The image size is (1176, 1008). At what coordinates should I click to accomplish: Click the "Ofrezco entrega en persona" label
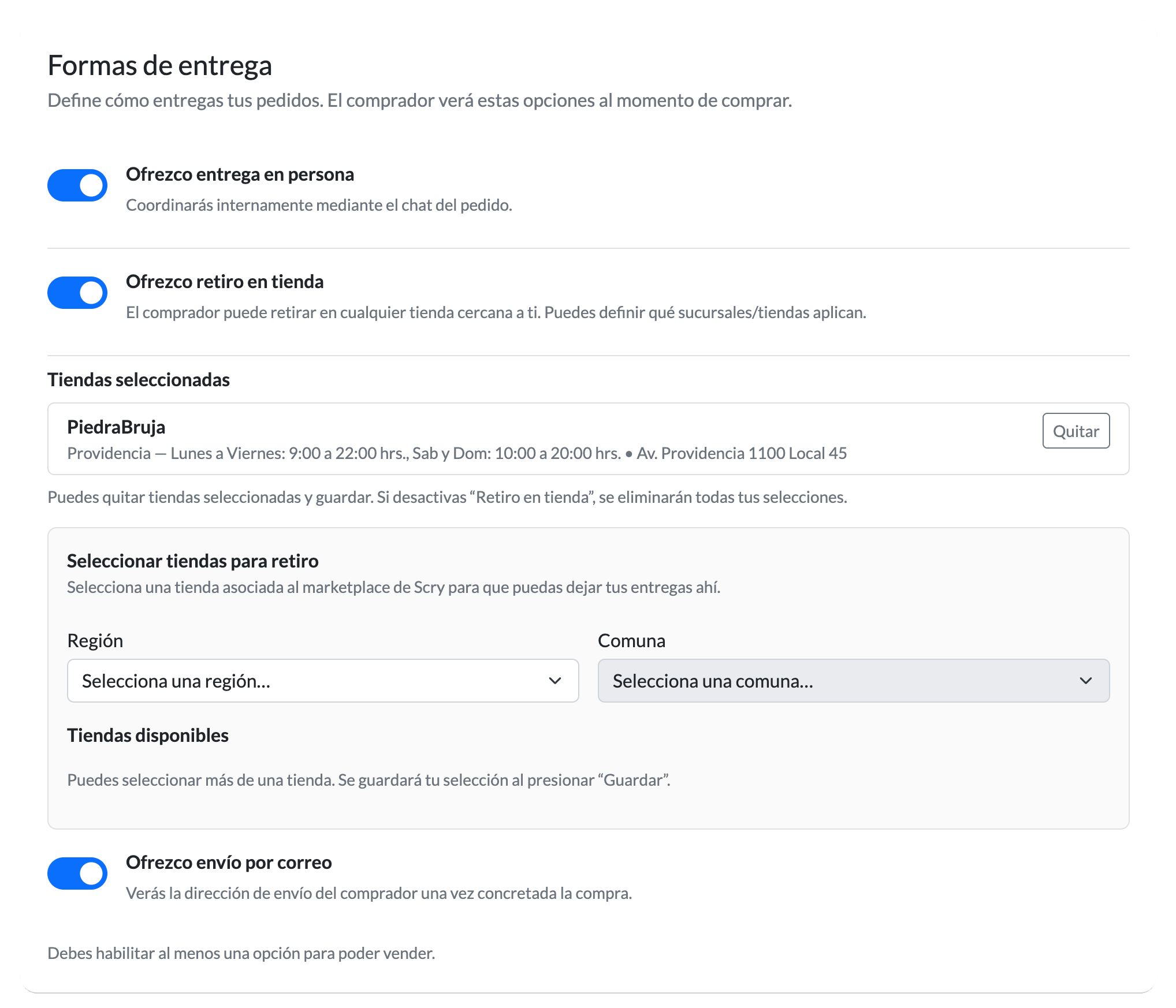coord(240,174)
